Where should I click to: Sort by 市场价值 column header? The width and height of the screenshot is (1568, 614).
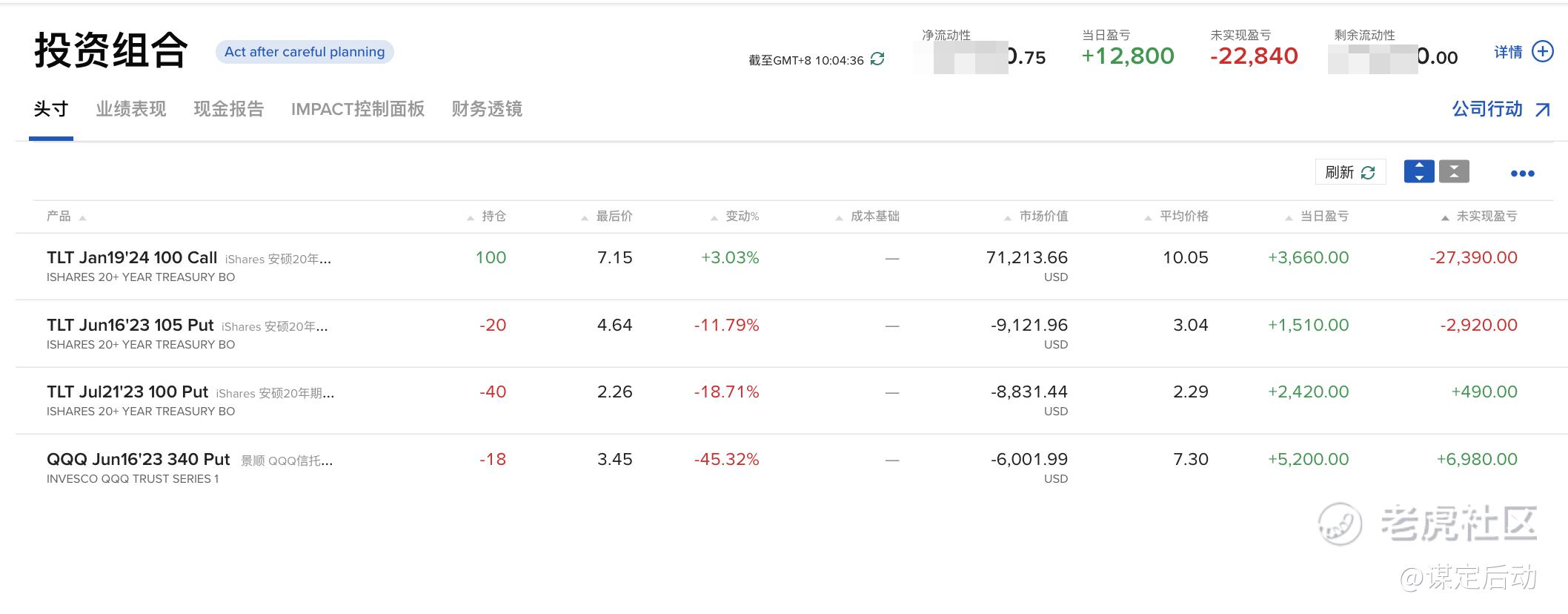1043,217
